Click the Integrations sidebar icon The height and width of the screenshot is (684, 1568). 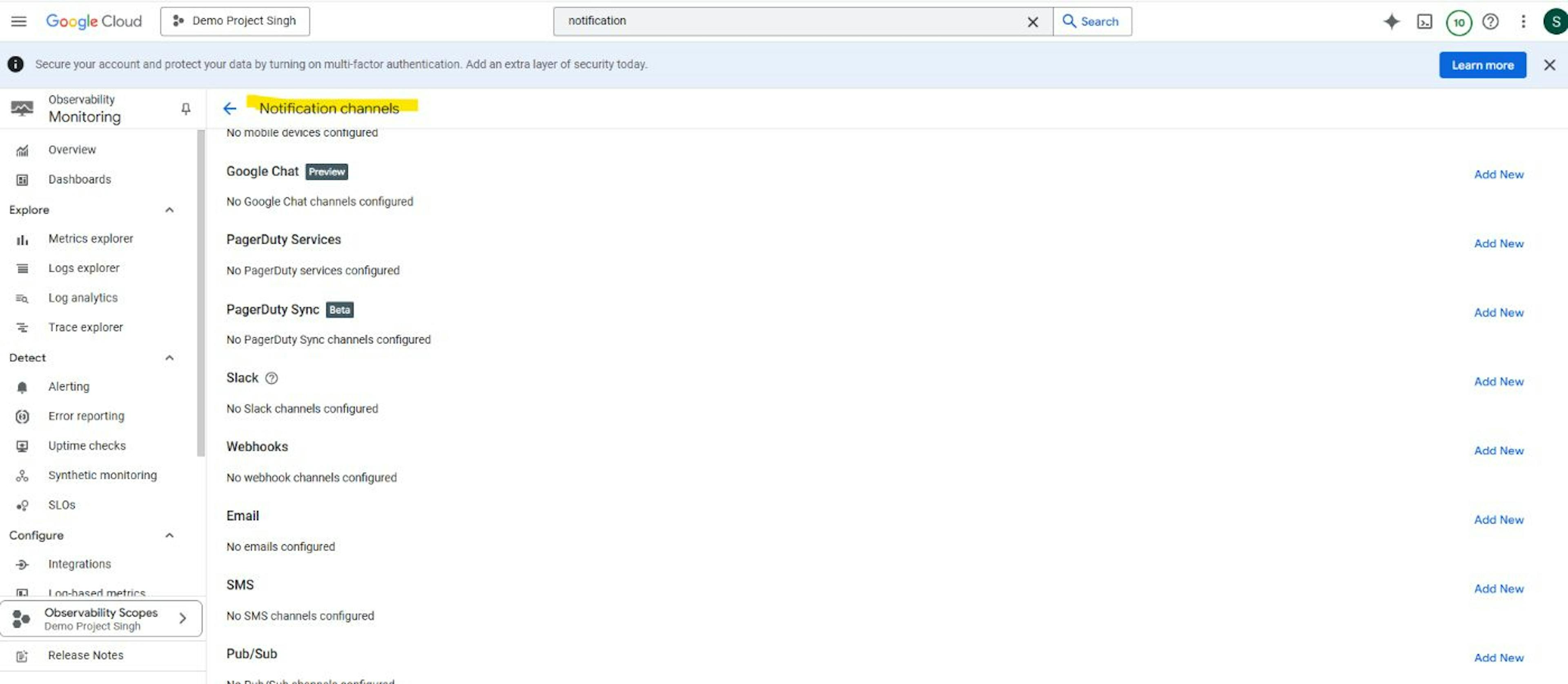[x=22, y=563]
